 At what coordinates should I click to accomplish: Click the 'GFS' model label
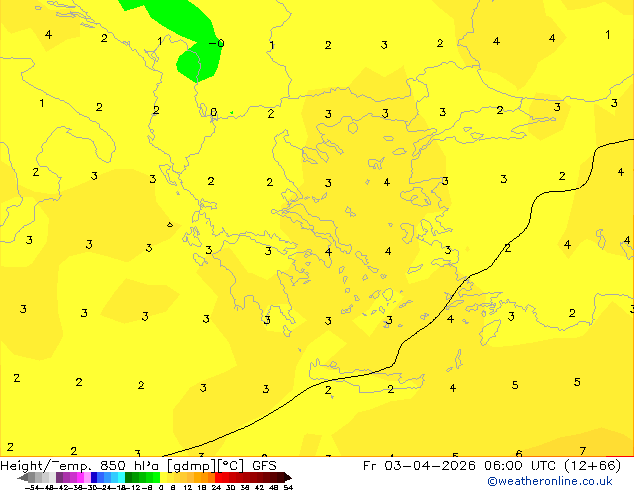[x=264, y=466]
